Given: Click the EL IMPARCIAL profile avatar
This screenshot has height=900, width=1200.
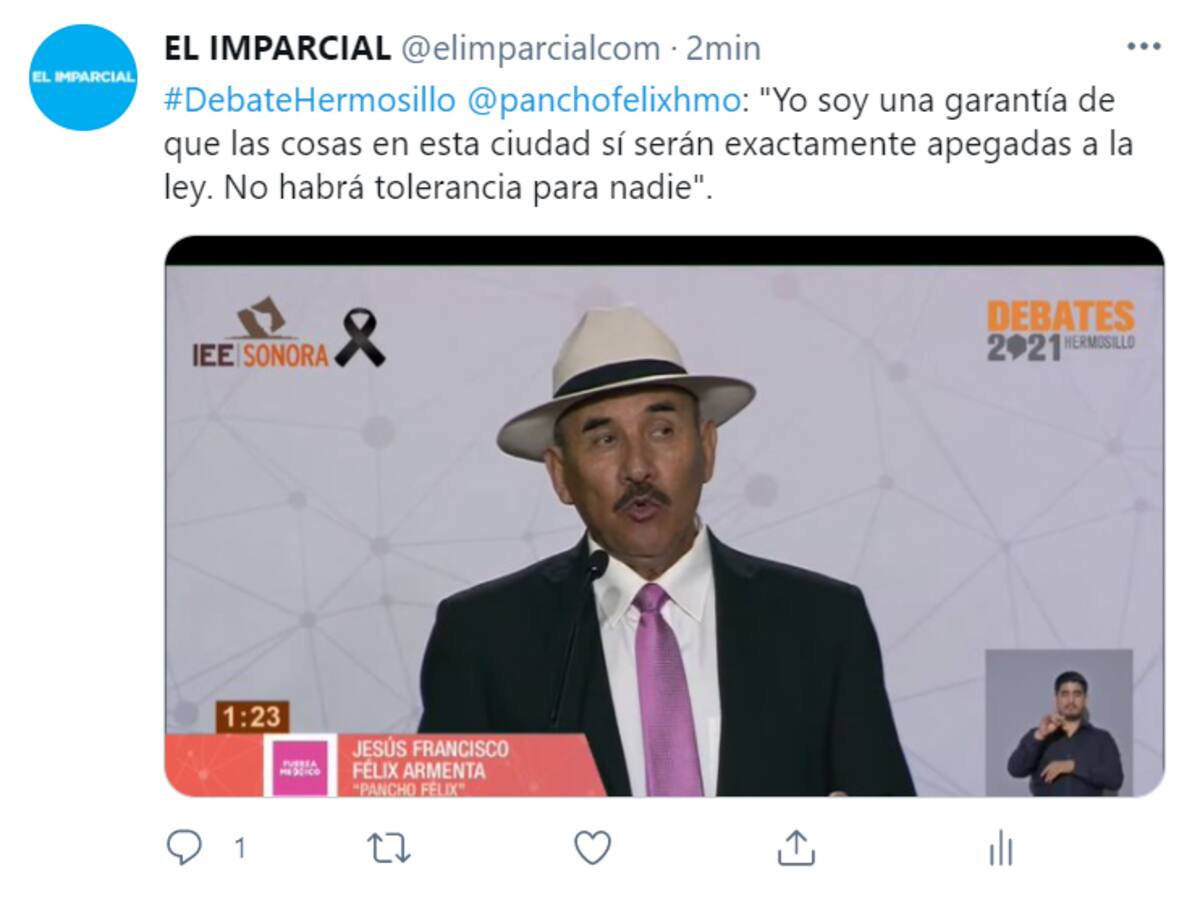Looking at the screenshot, I should coord(83,78).
